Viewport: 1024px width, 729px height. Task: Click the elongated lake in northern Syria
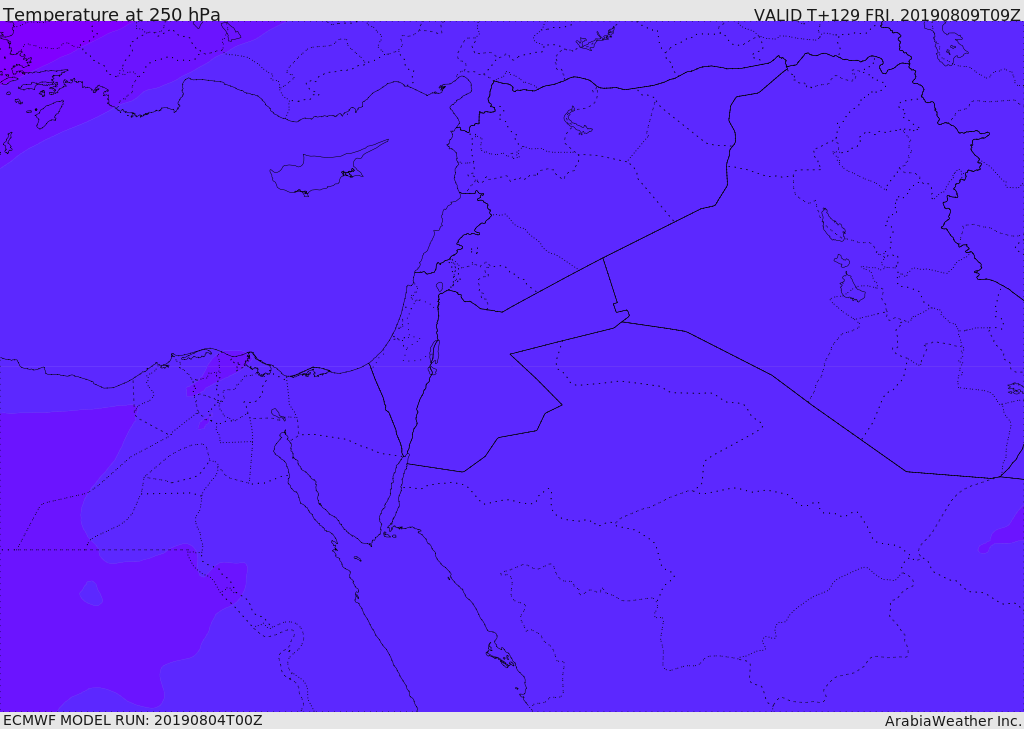pos(578,121)
